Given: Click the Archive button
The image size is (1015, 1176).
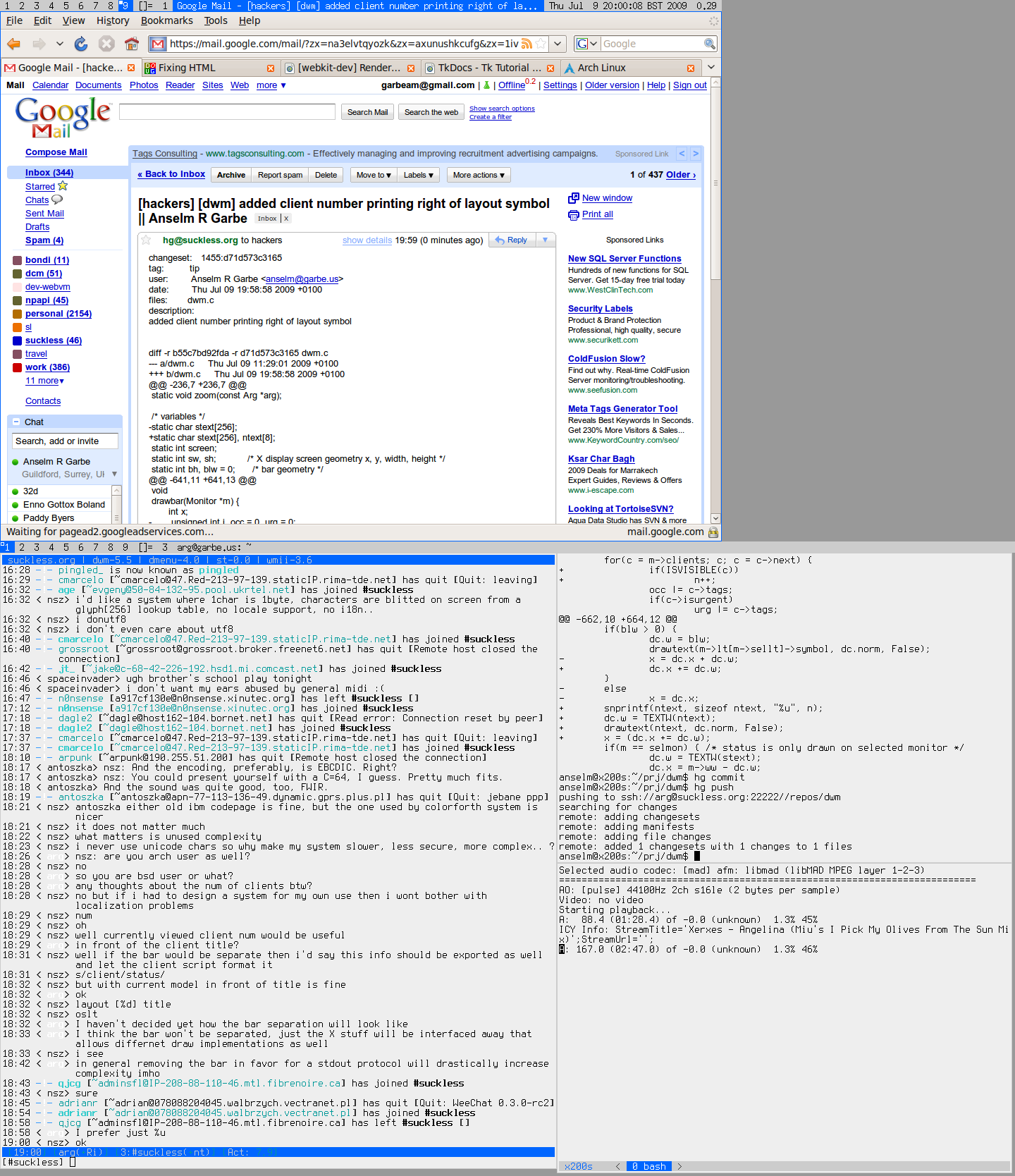Looking at the screenshot, I should tap(231, 175).
